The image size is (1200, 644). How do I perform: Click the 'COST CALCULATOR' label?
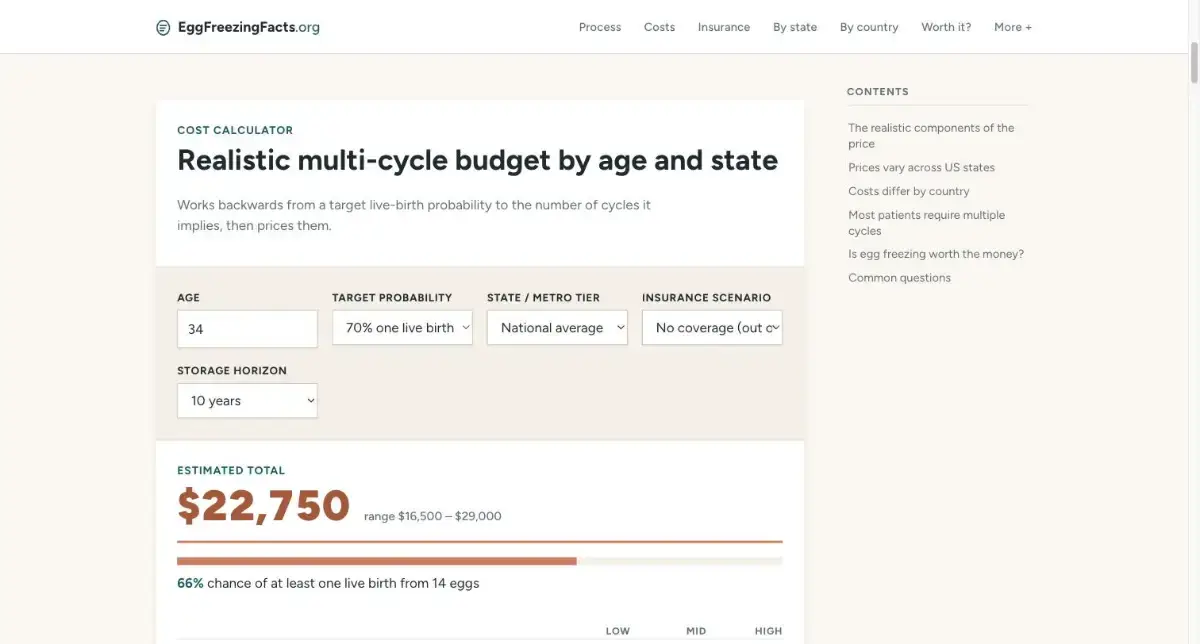pyautogui.click(x=235, y=130)
